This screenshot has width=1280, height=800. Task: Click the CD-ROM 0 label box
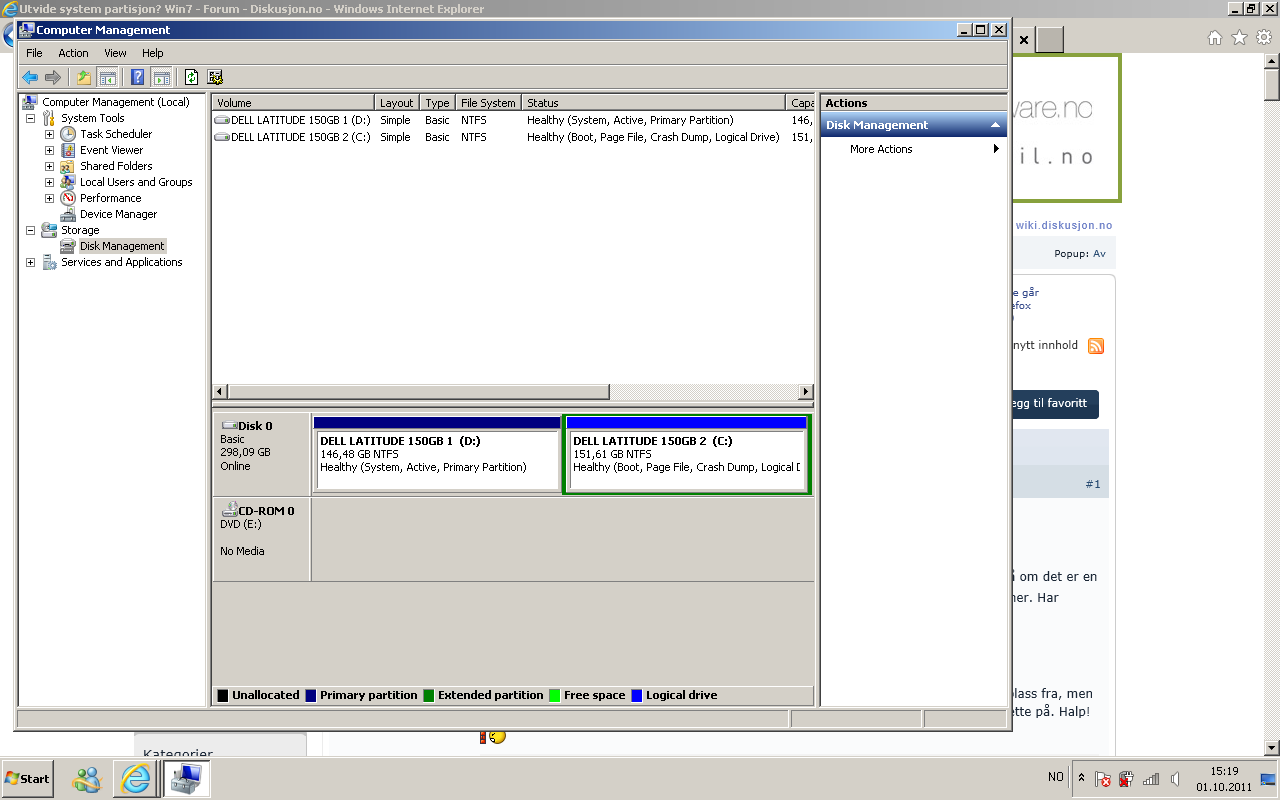(x=262, y=539)
